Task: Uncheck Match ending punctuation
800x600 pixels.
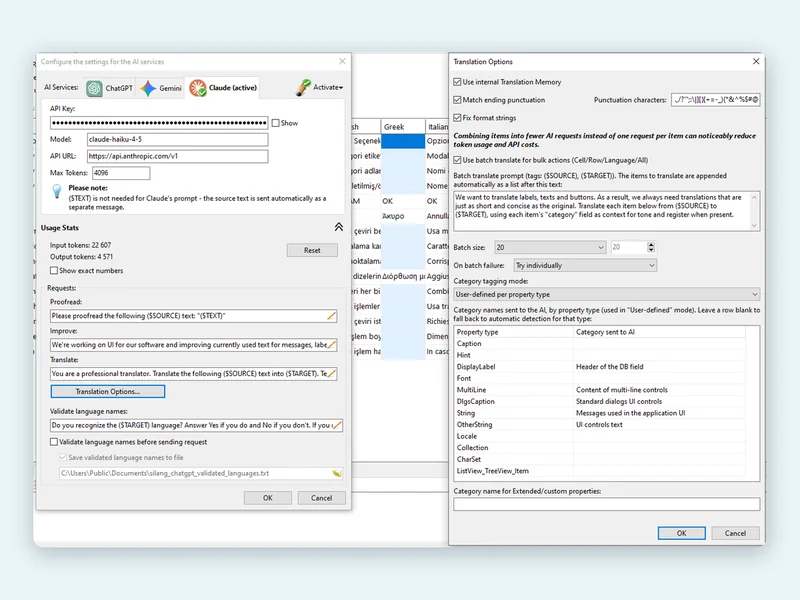Action: coord(457,100)
